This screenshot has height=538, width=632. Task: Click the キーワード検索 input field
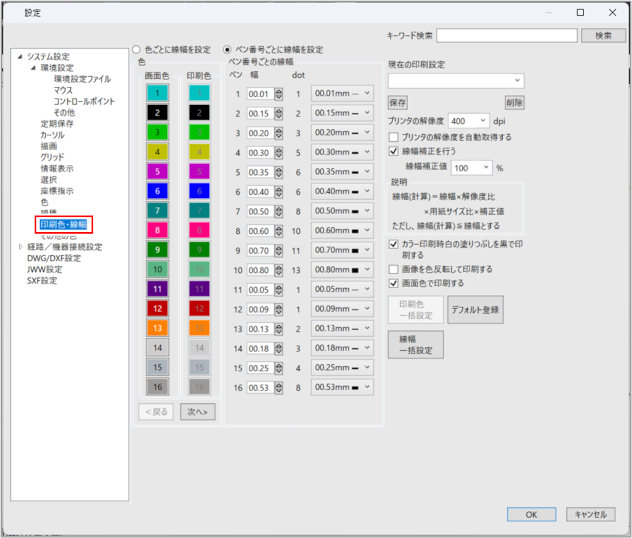507,35
